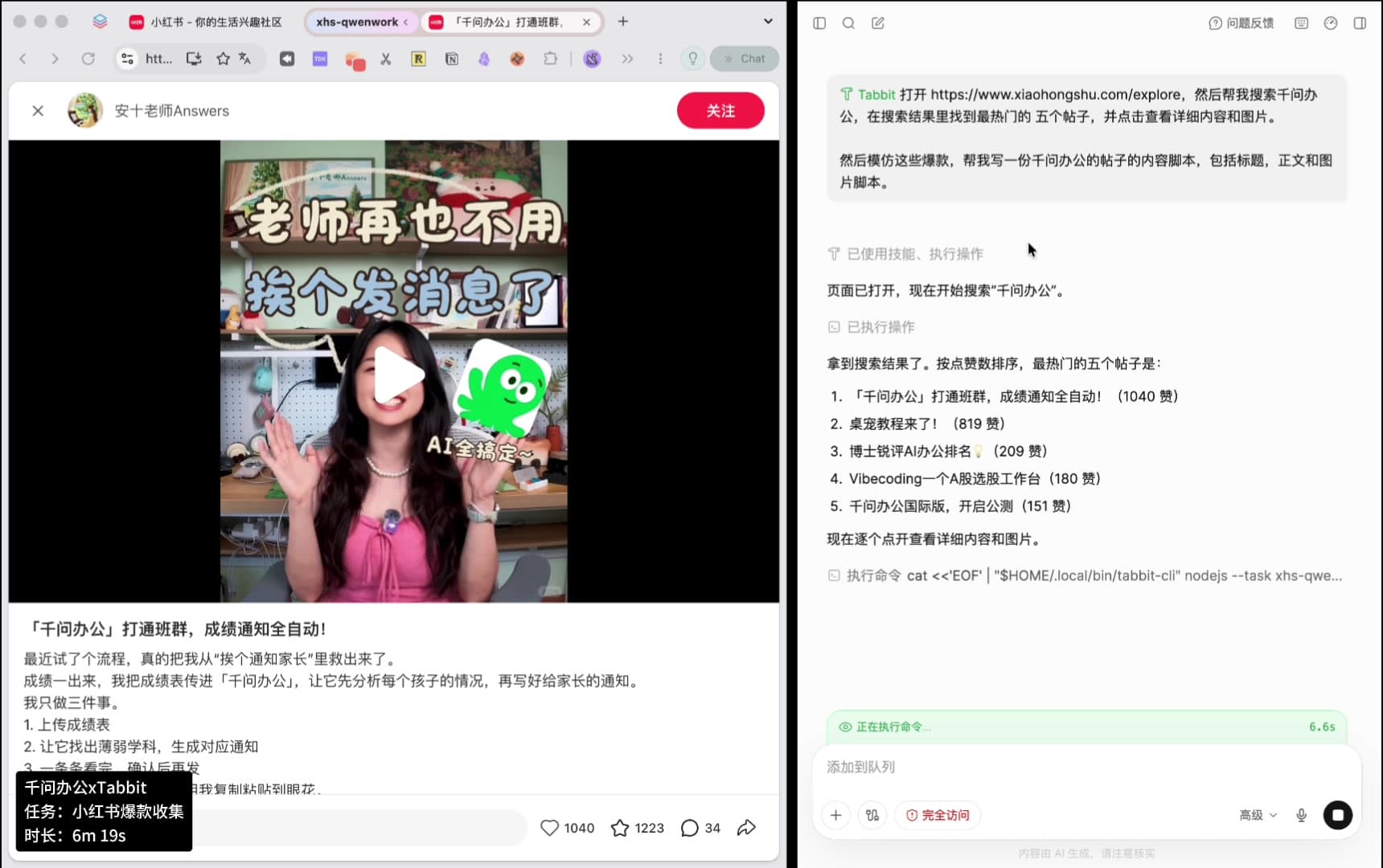Share the post with arrow icon
The width and height of the screenshot is (1383, 868).
[x=746, y=828]
